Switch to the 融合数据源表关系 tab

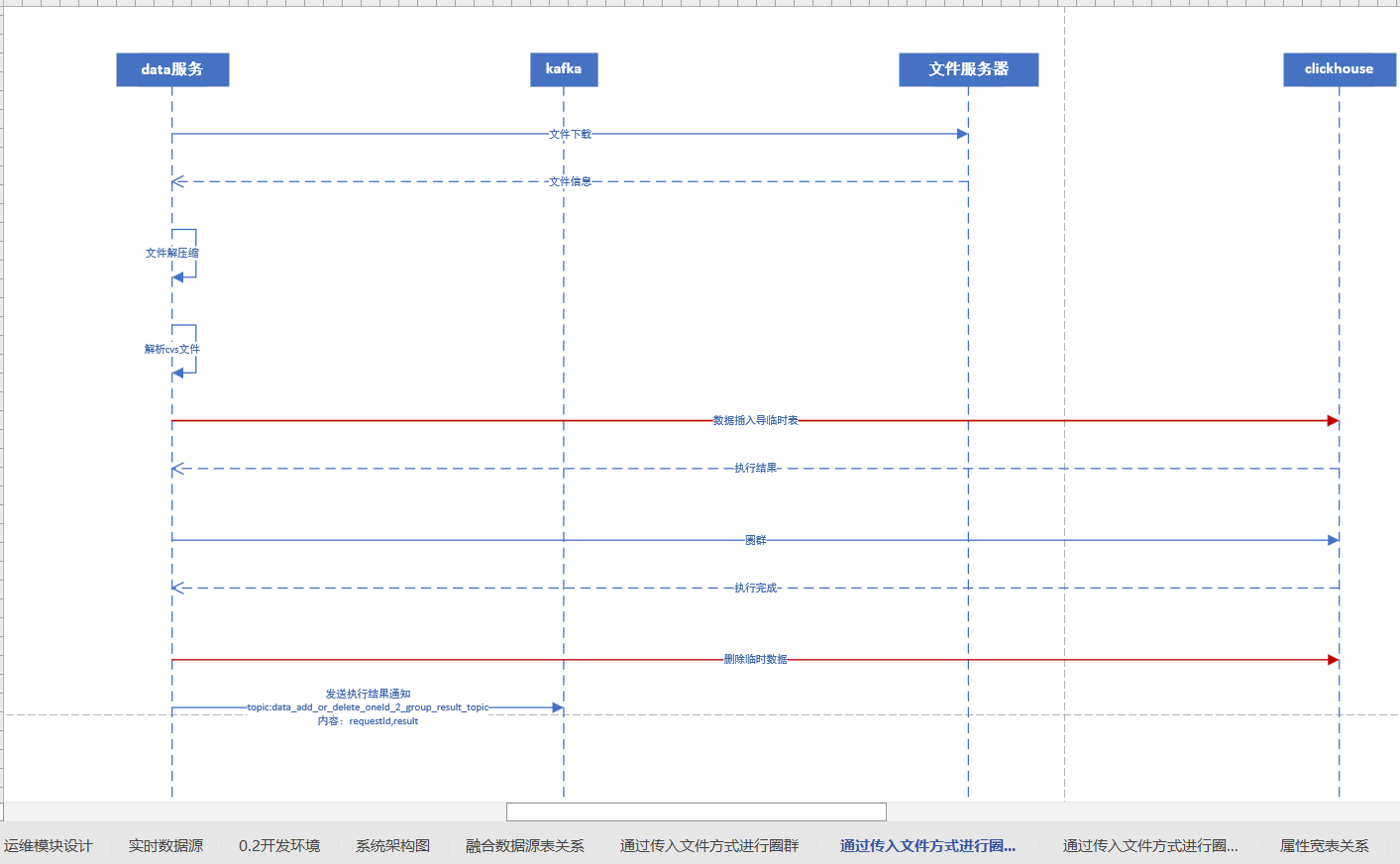tap(525, 845)
